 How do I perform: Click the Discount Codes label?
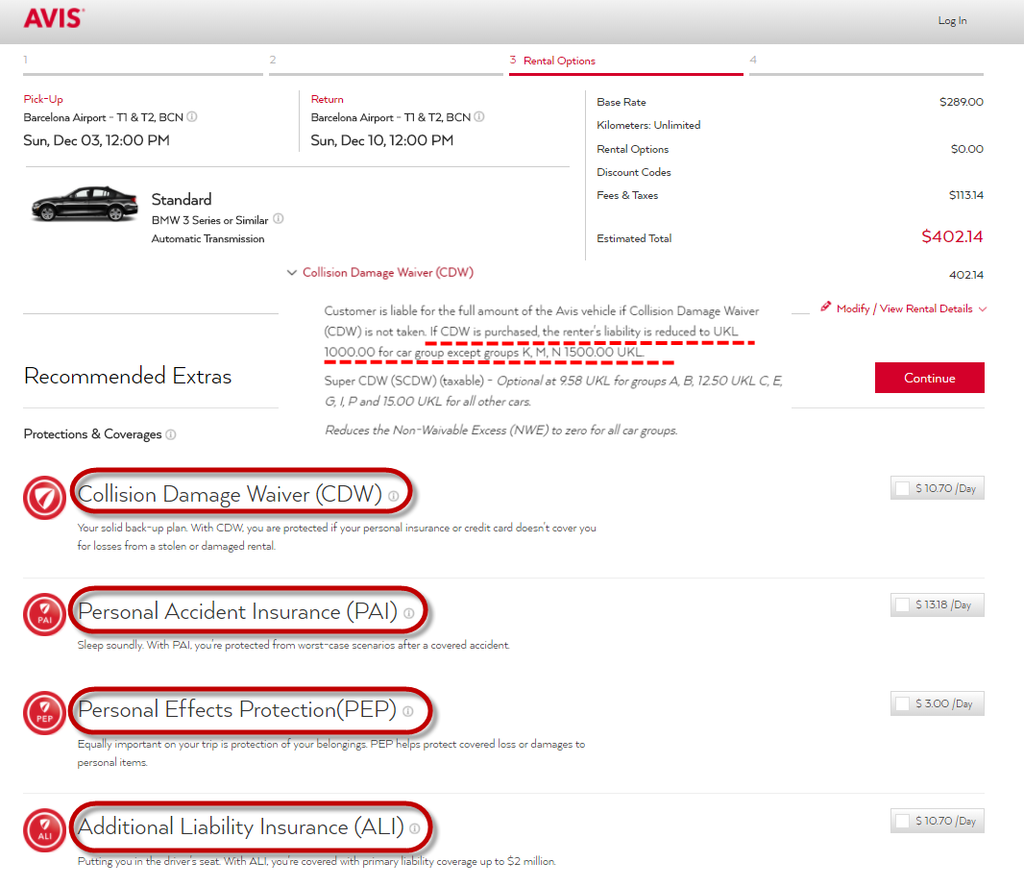633,172
